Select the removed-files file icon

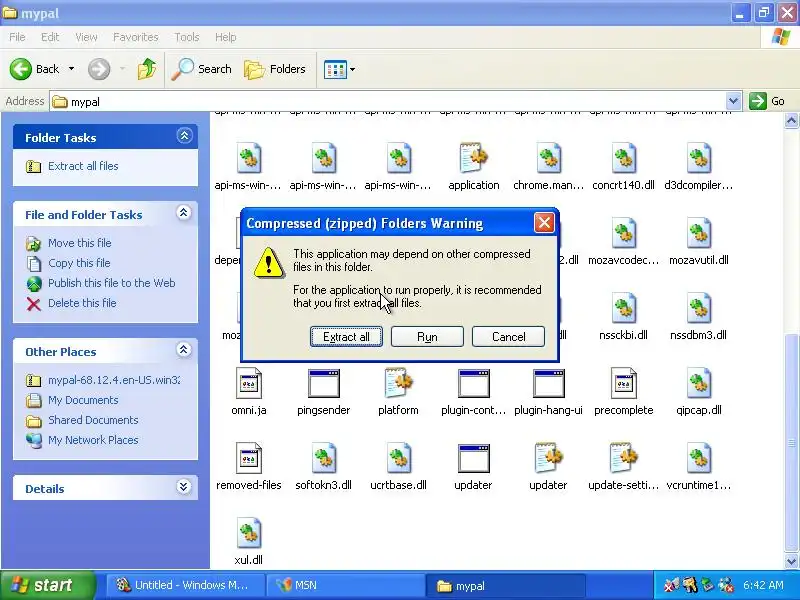[248, 458]
